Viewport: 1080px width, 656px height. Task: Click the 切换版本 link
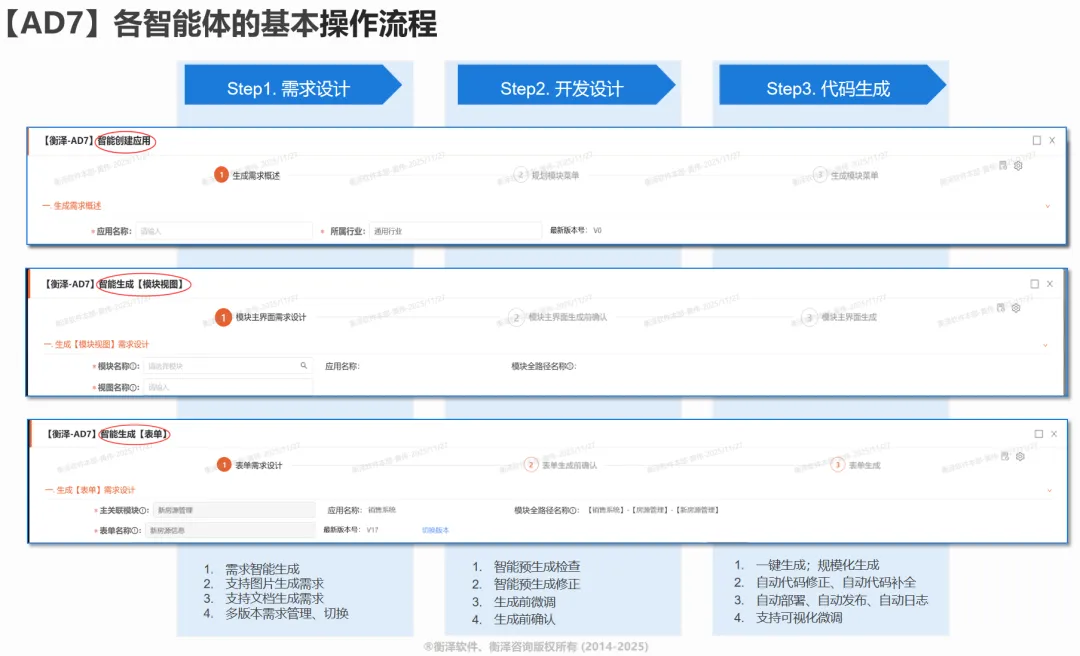click(435, 530)
